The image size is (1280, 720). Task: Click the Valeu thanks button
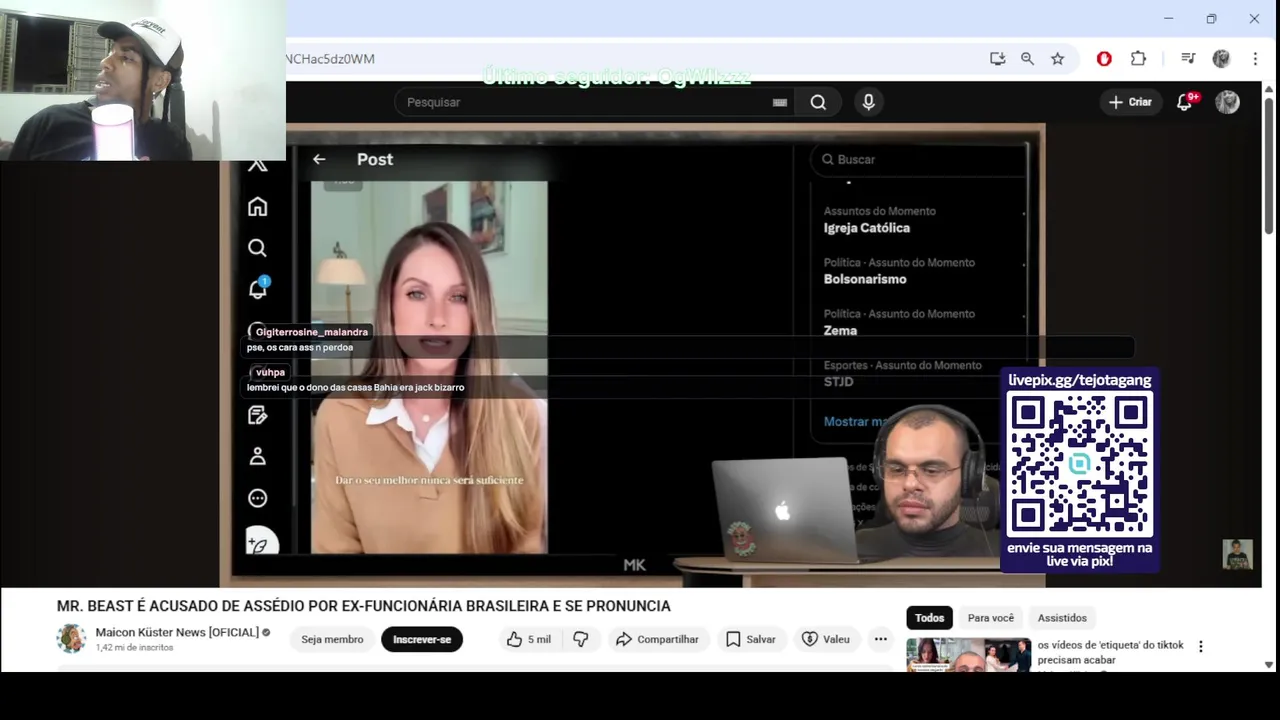click(826, 639)
